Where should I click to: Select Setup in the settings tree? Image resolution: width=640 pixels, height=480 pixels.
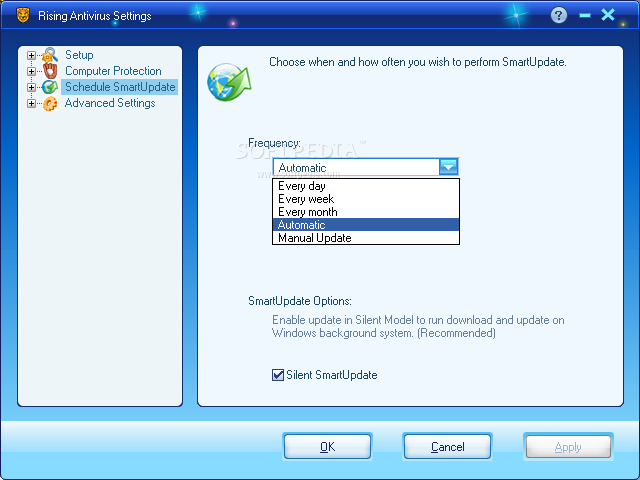[79, 55]
